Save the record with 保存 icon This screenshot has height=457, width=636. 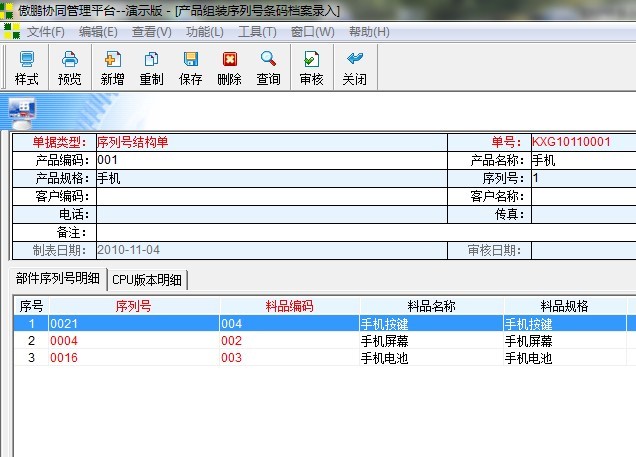[190, 68]
